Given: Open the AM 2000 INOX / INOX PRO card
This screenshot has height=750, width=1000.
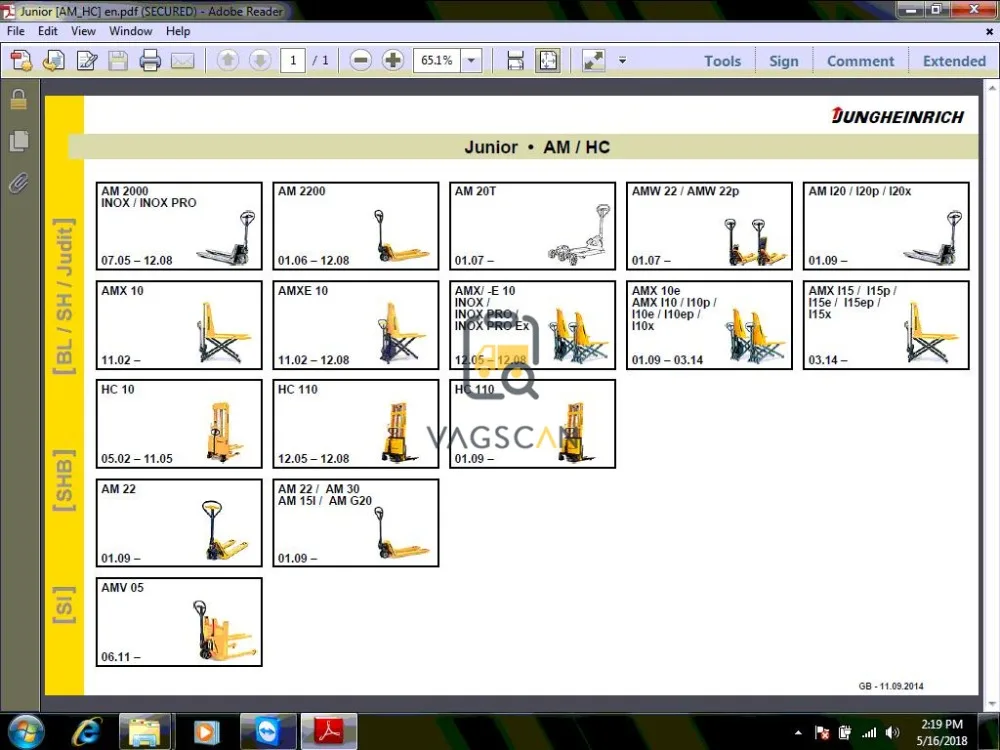Looking at the screenshot, I should coord(179,226).
